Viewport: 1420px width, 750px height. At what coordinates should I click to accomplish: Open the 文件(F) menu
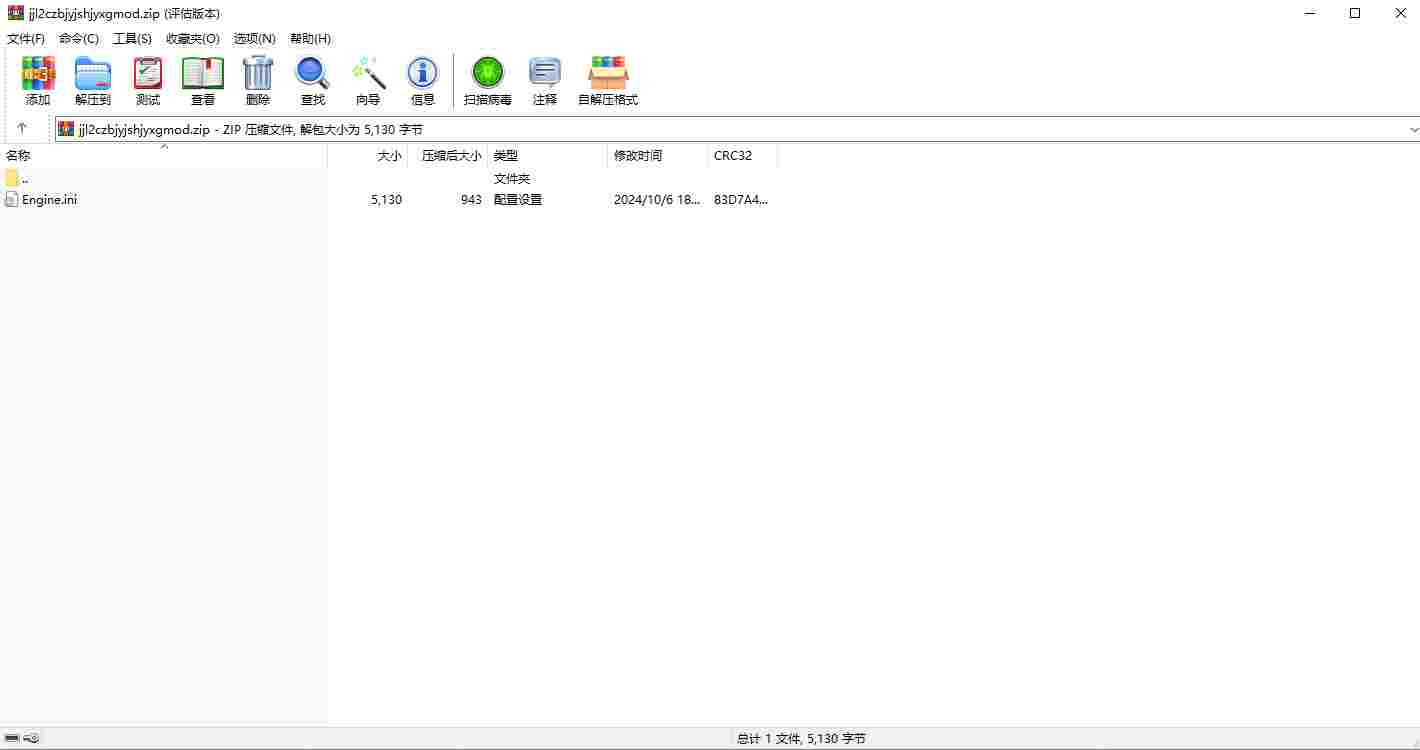pyautogui.click(x=26, y=38)
